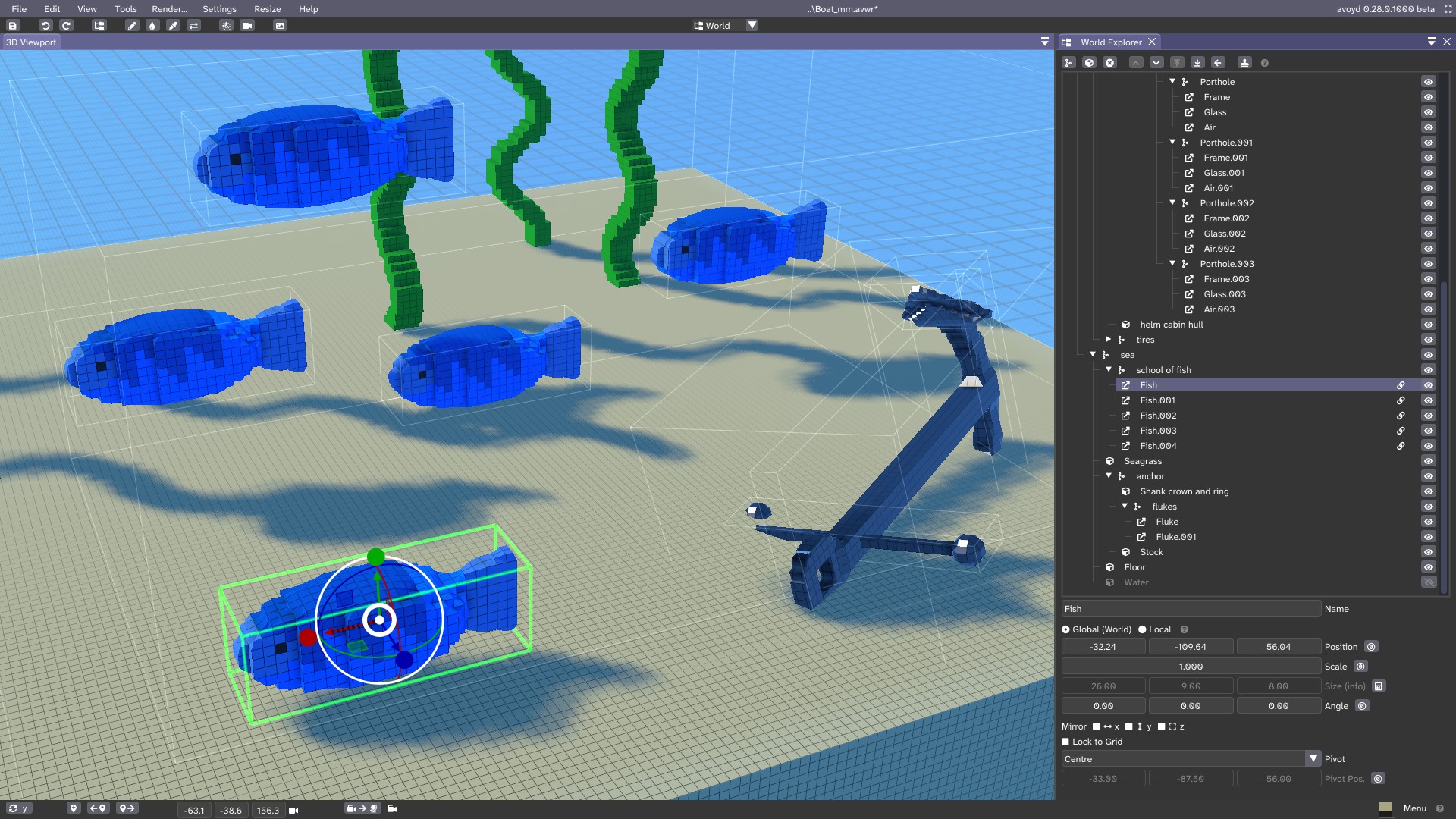Click the Fish name input field

1191,609
